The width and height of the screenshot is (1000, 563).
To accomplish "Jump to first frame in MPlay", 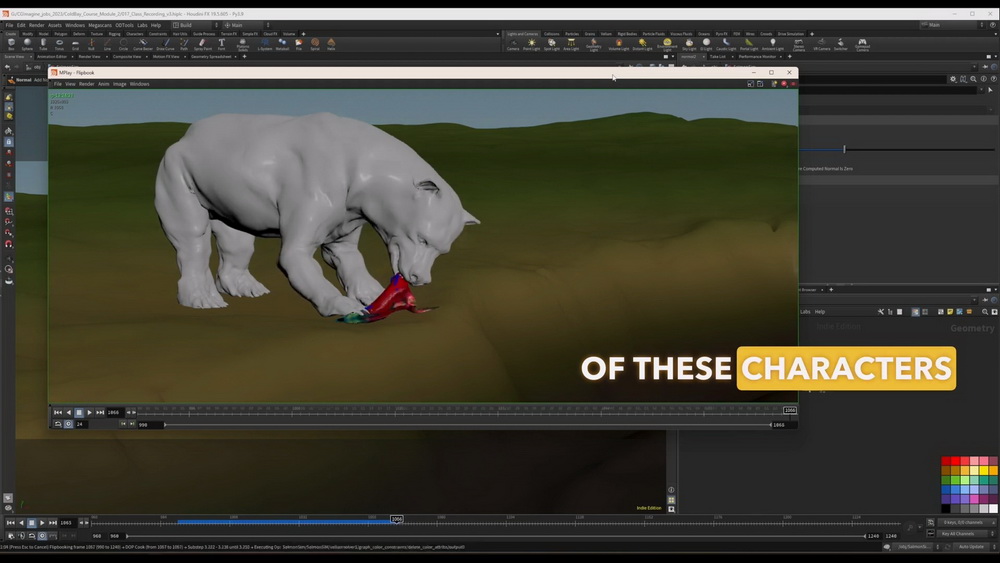I will (x=58, y=413).
